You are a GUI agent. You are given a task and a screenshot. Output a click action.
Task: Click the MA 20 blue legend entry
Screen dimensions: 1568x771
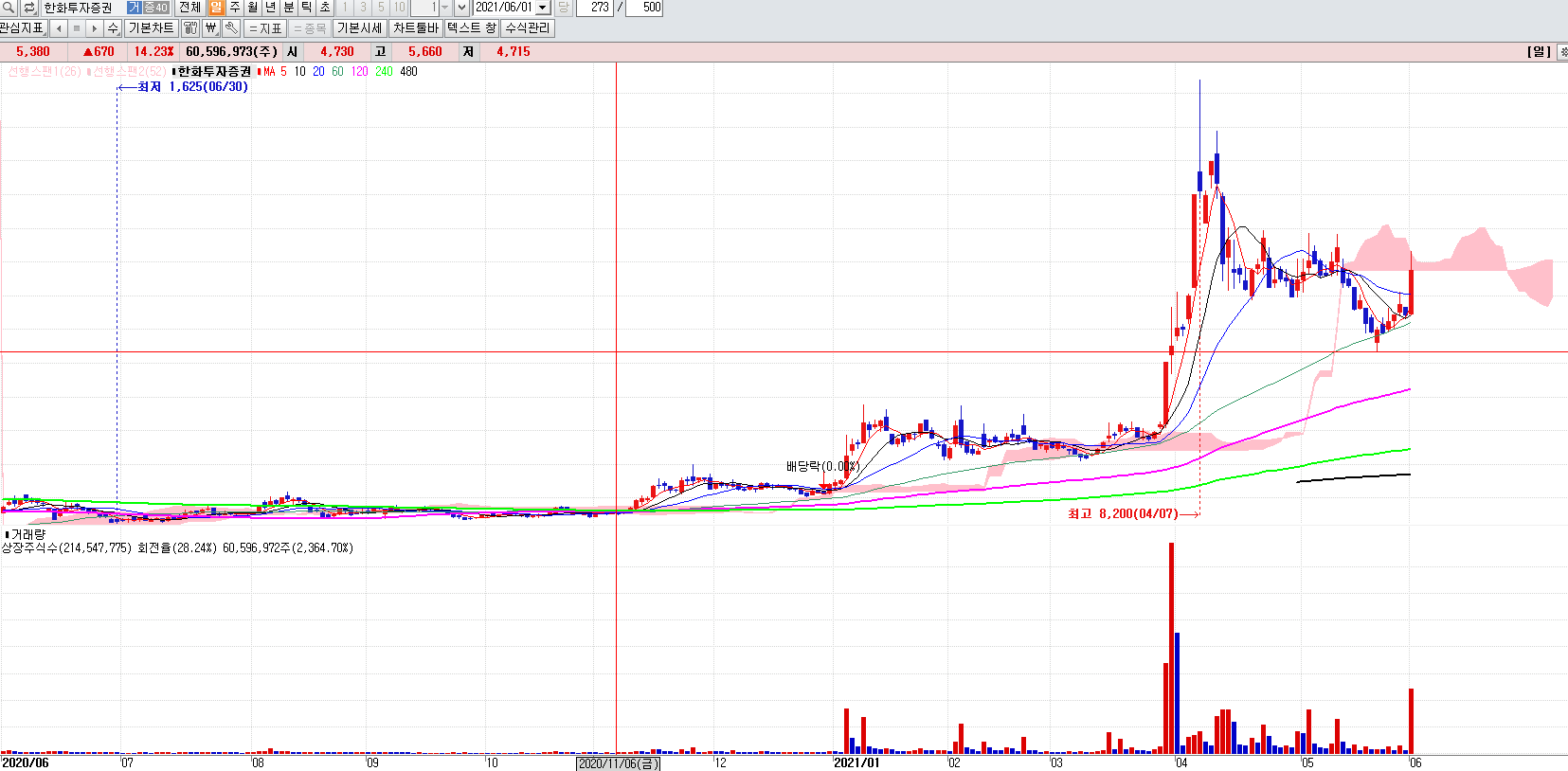tap(318, 71)
